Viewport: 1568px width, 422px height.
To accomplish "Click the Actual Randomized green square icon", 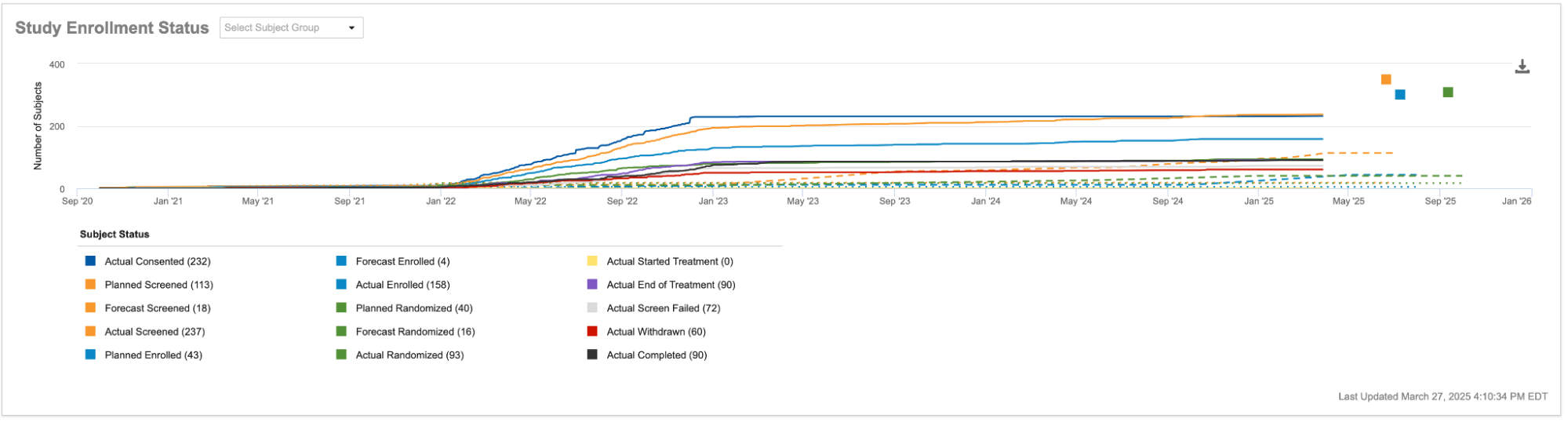I will tap(341, 355).
